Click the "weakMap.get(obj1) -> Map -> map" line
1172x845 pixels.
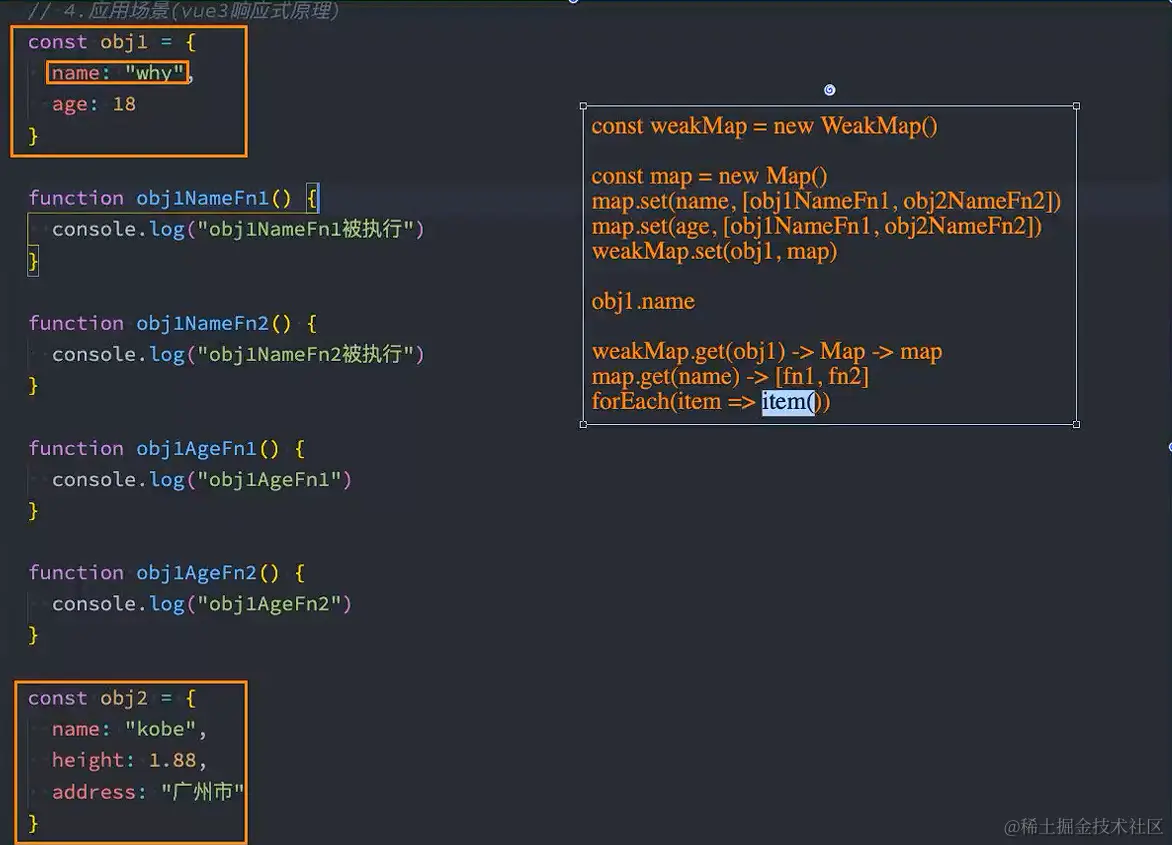766,351
